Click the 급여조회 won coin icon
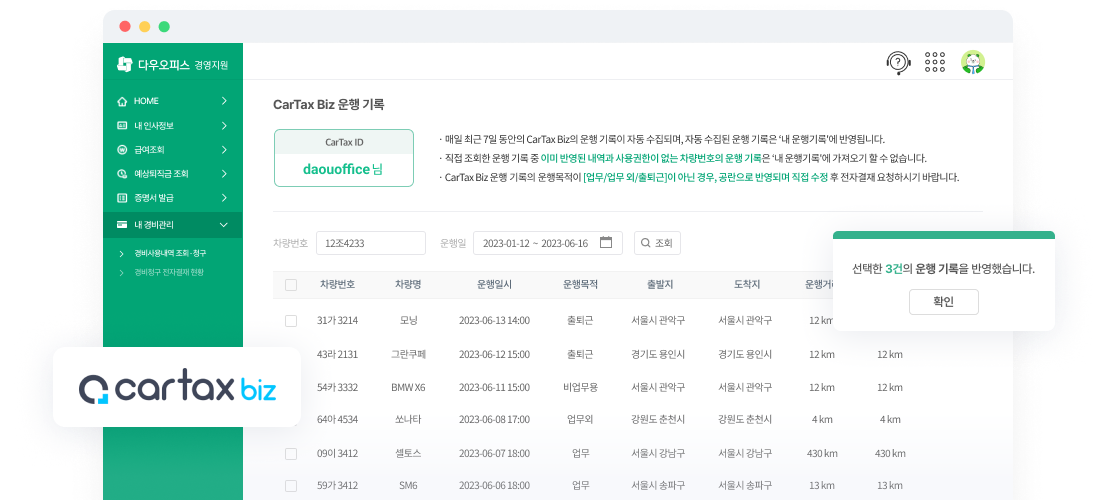1100x500 pixels. tap(122, 149)
